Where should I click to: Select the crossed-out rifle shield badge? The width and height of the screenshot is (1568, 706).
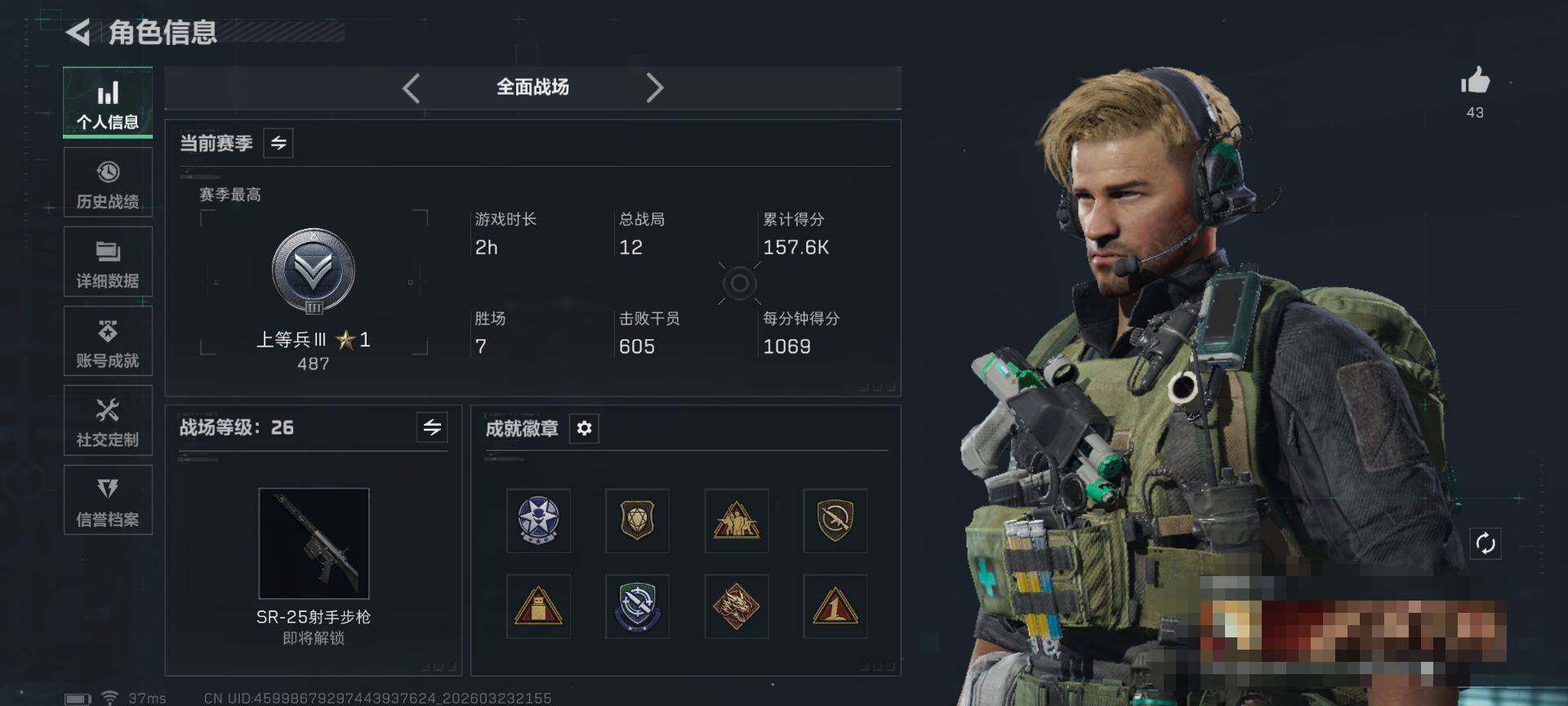[x=835, y=521]
